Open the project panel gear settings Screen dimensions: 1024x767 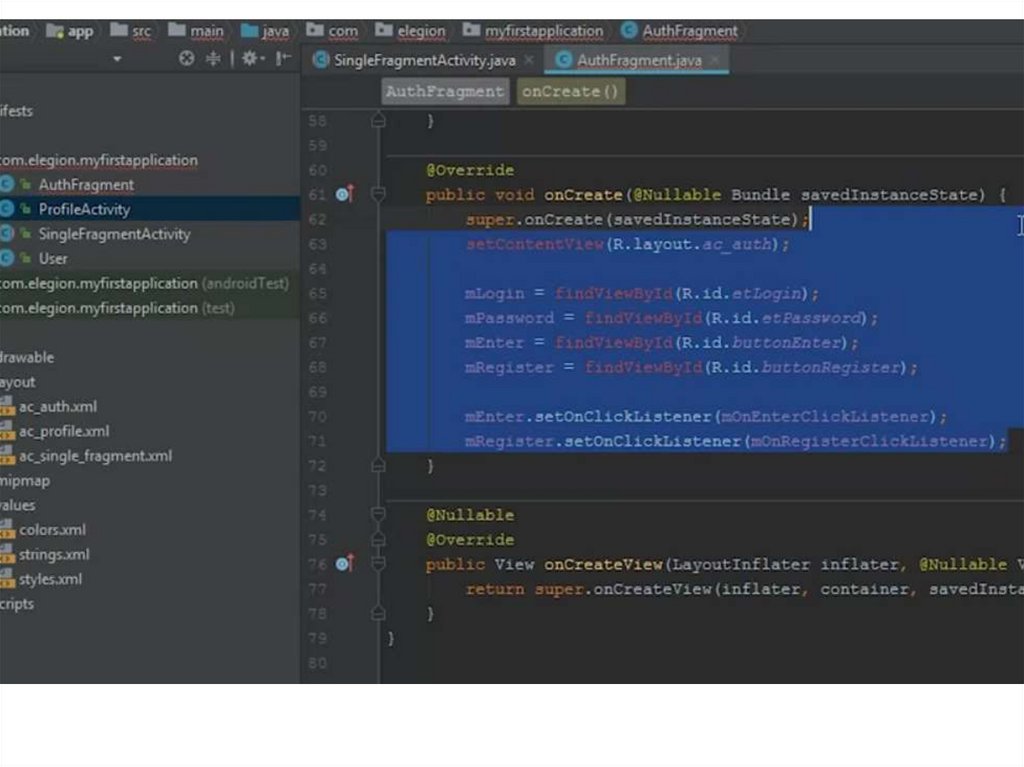point(250,59)
